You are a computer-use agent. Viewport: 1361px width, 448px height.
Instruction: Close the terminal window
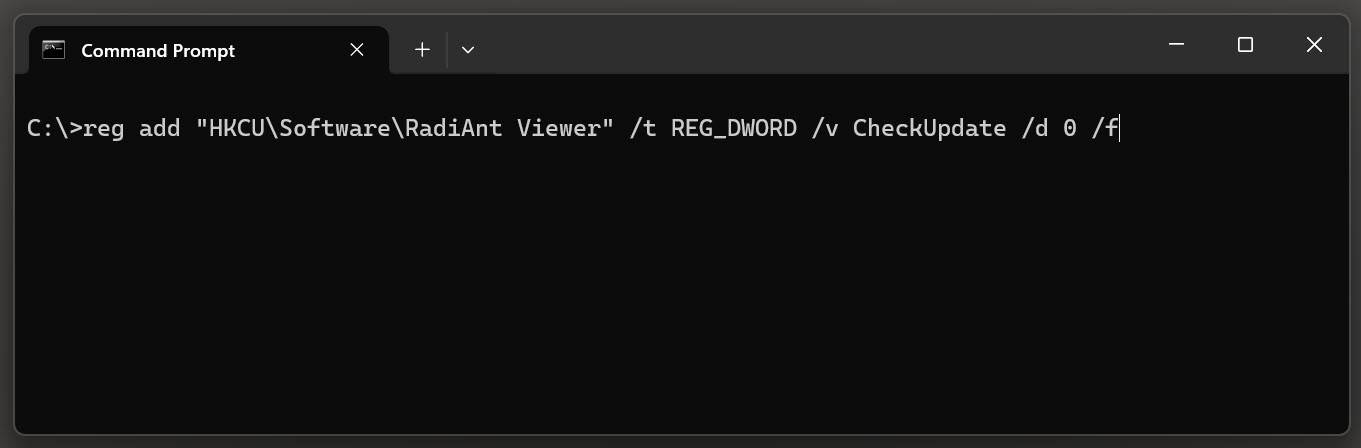point(1314,45)
